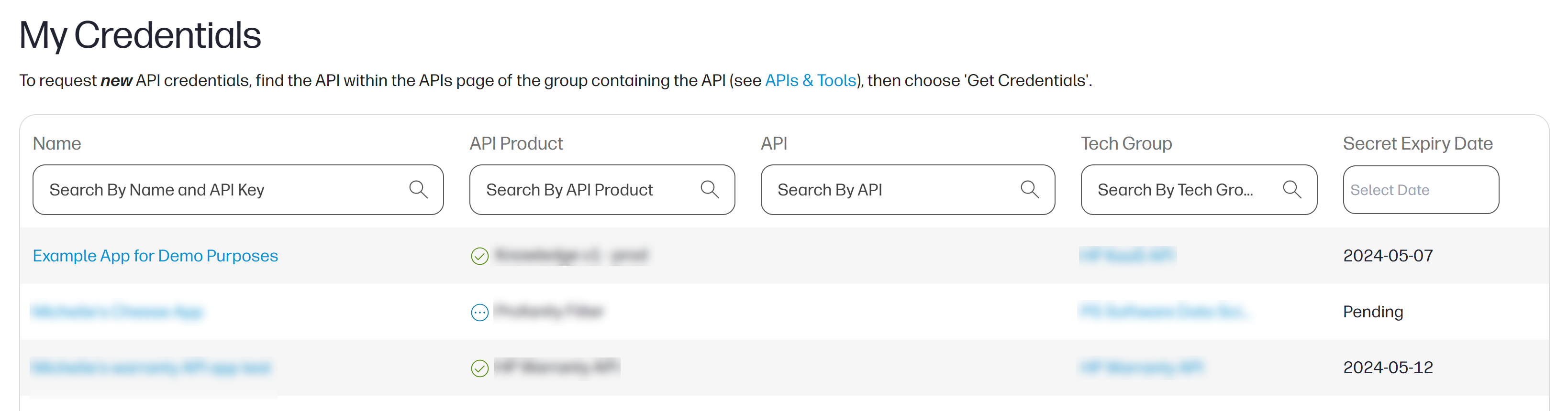Click the magnifier icon in API Product search
The width and height of the screenshot is (1568, 411).
click(710, 190)
